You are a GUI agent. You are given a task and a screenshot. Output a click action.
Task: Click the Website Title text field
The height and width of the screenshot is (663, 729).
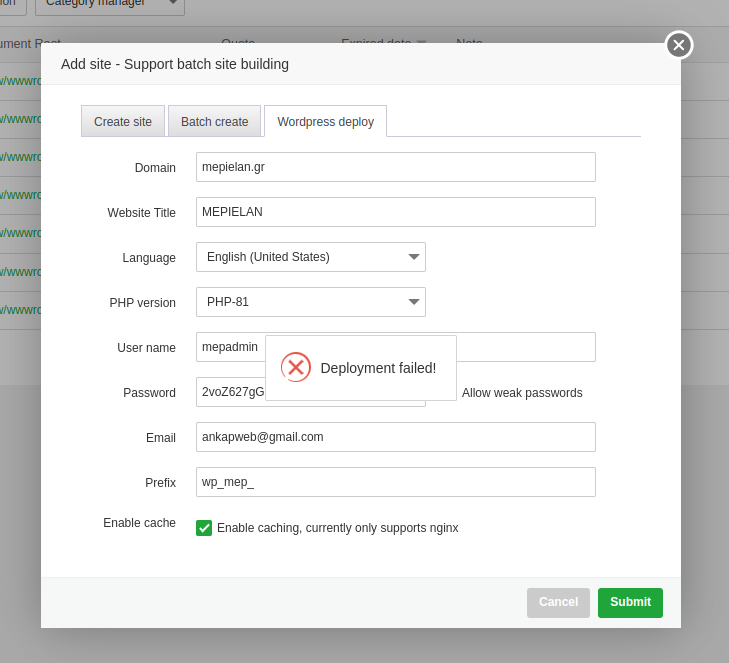click(x=396, y=212)
